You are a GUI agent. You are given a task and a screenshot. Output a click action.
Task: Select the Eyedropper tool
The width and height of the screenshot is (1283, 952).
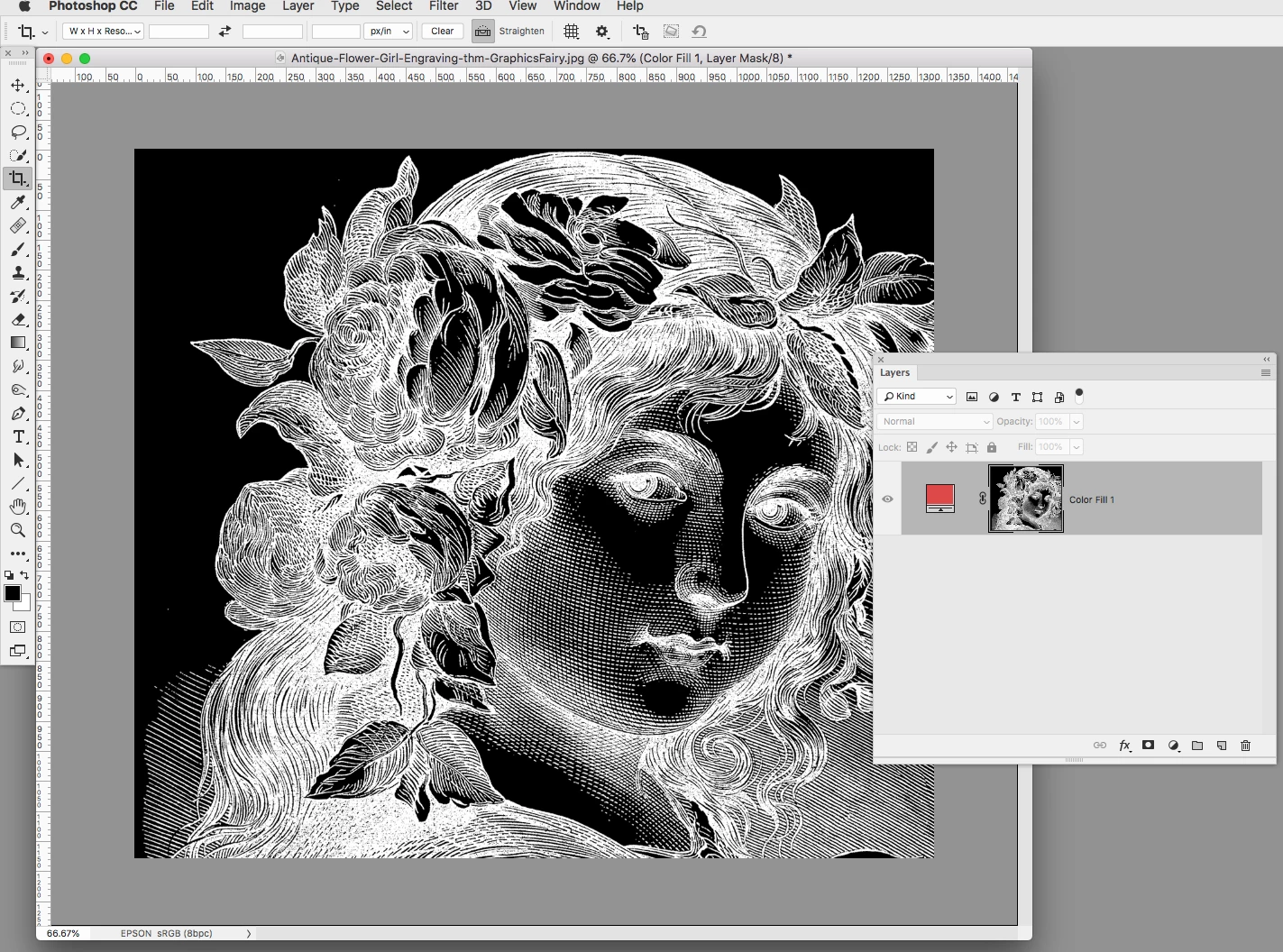pos(18,202)
